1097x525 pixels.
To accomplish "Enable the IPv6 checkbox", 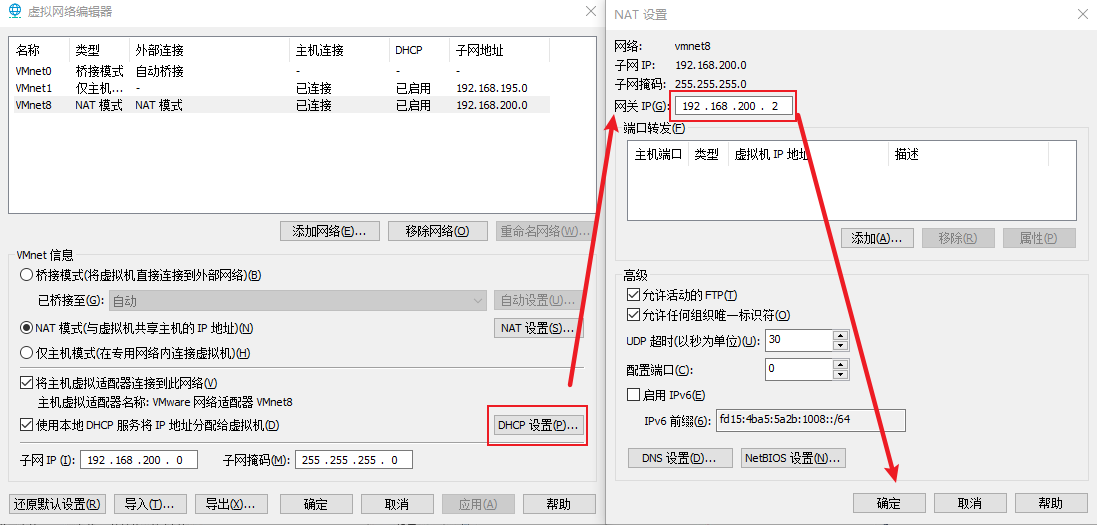I will [x=634, y=395].
